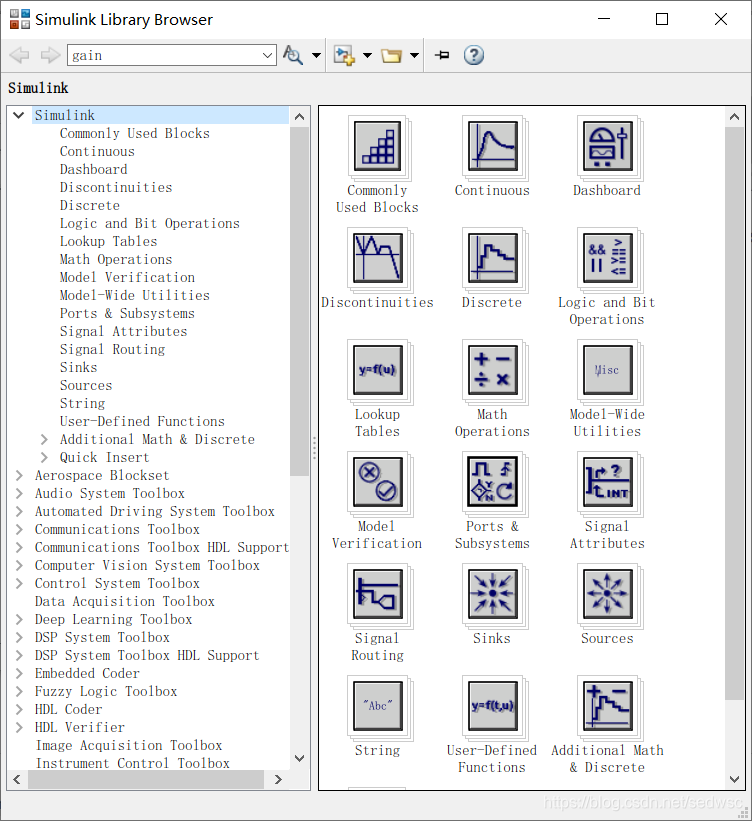The height and width of the screenshot is (821, 752).
Task: Open the Dashboard library icon
Action: coord(609,148)
